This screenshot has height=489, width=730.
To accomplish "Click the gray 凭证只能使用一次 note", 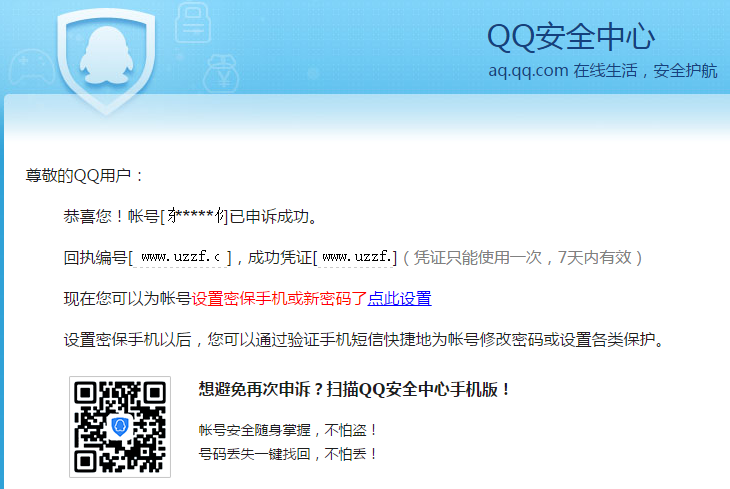I will pyautogui.click(x=523, y=257).
